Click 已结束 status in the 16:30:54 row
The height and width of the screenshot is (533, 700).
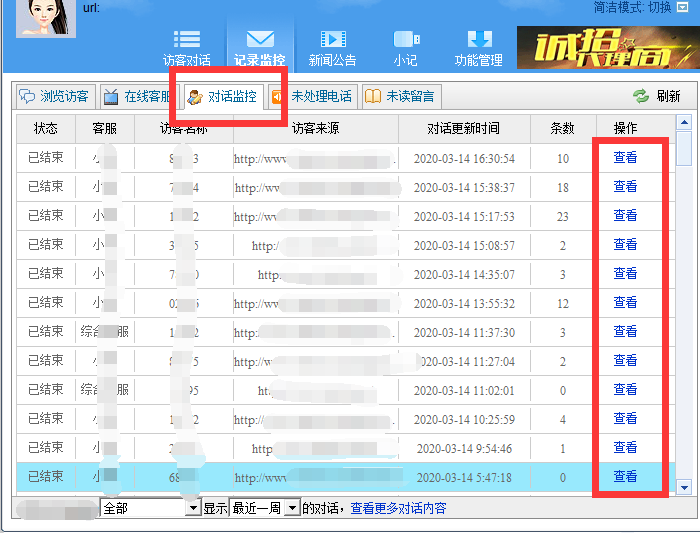pos(46,158)
